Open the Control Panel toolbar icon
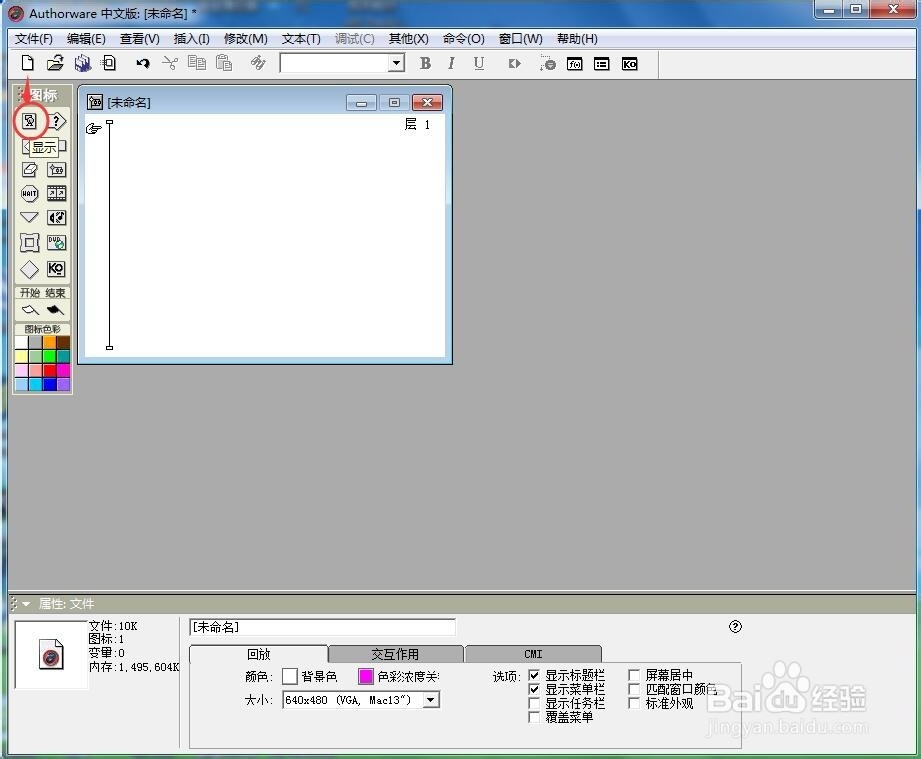This screenshot has width=921, height=759. click(x=547, y=63)
